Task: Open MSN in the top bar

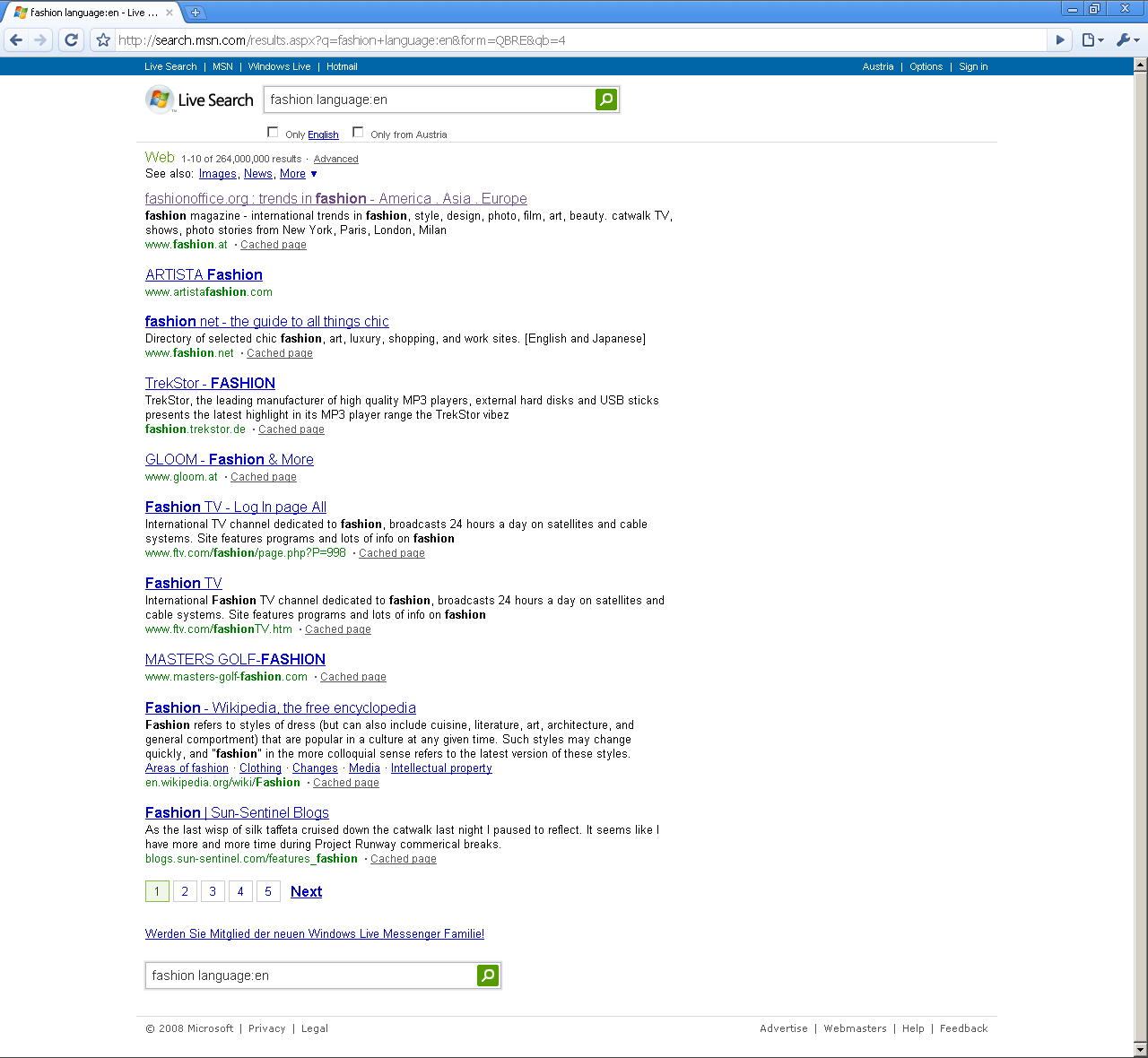Action: (x=222, y=66)
